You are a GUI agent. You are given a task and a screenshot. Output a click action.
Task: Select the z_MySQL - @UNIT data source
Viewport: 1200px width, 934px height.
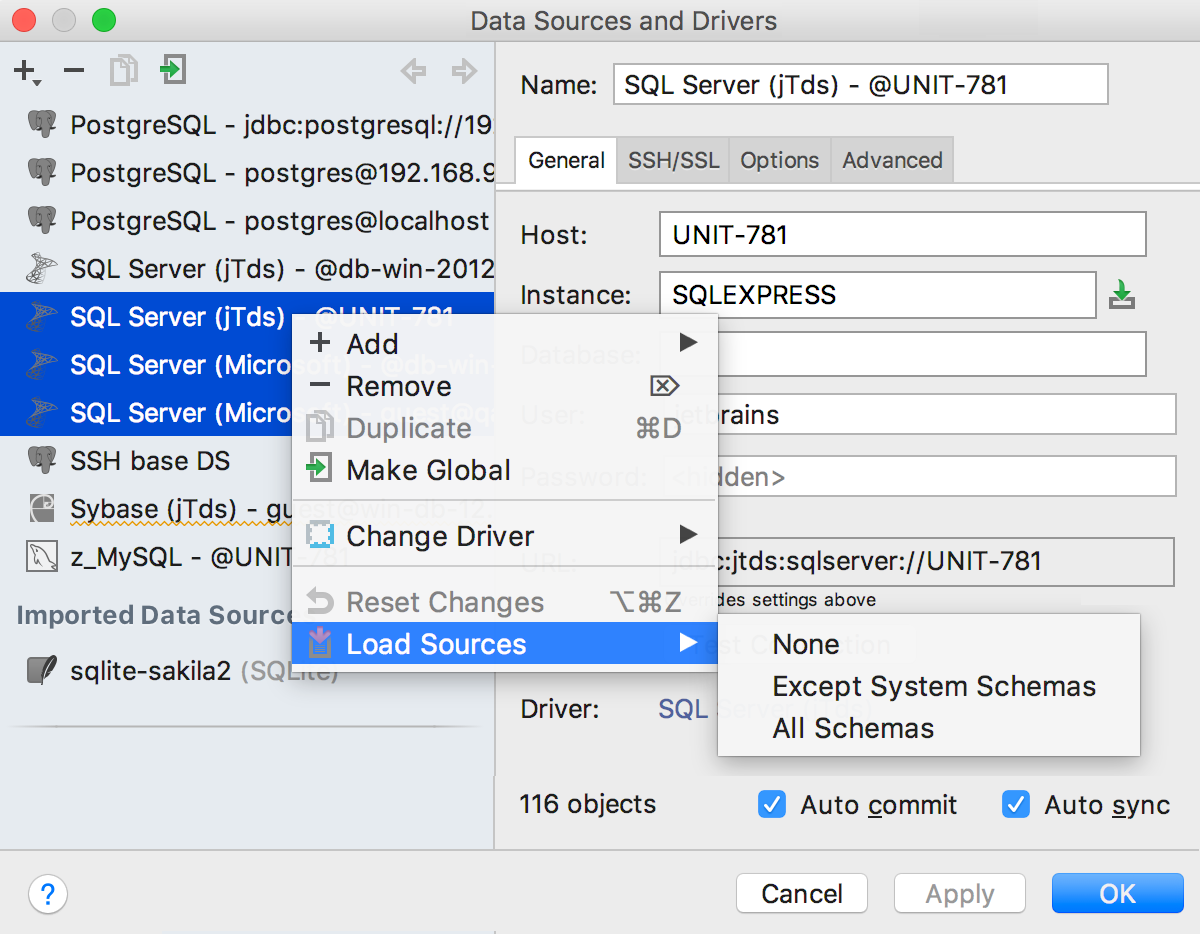click(247, 556)
